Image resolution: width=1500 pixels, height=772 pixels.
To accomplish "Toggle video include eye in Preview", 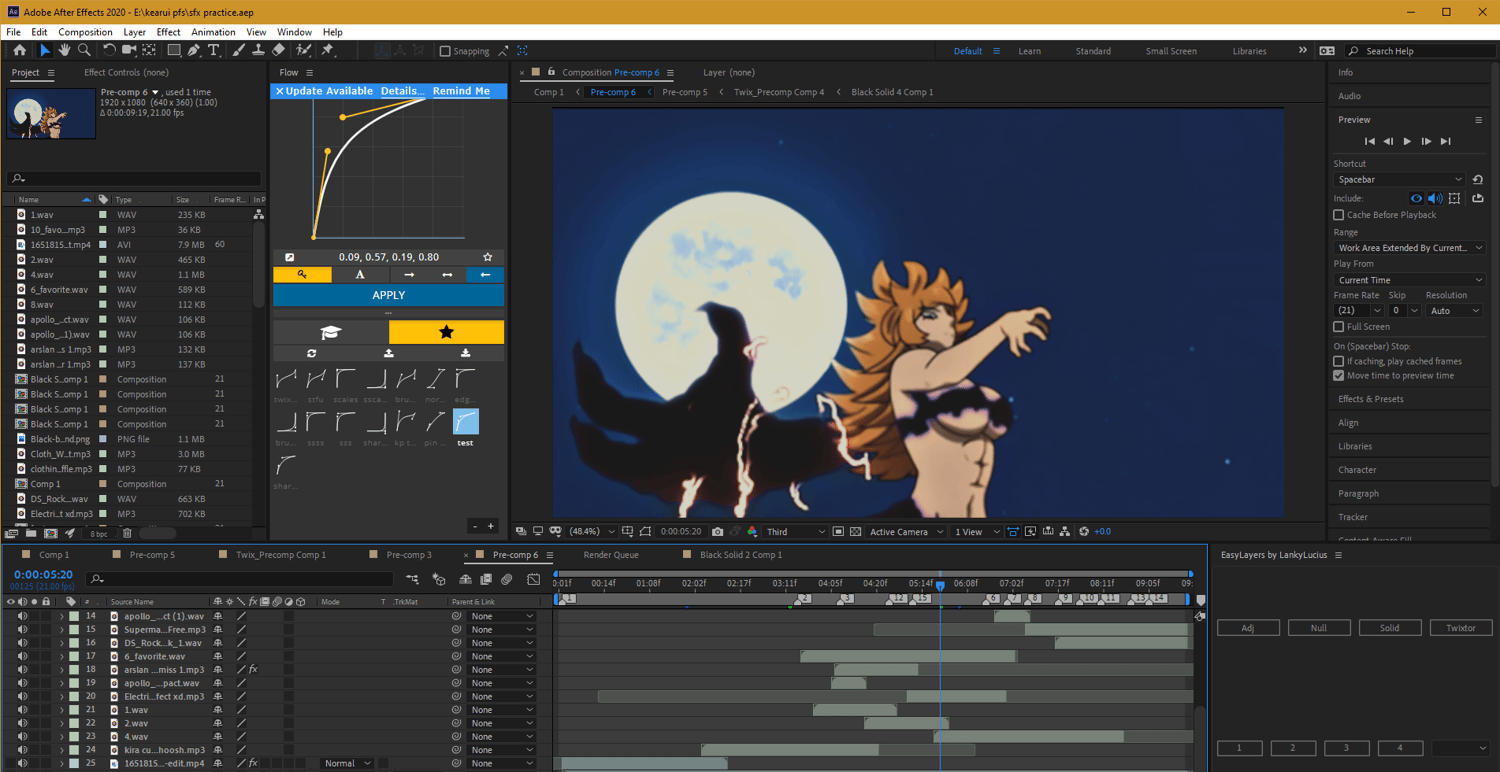I will (1416, 199).
